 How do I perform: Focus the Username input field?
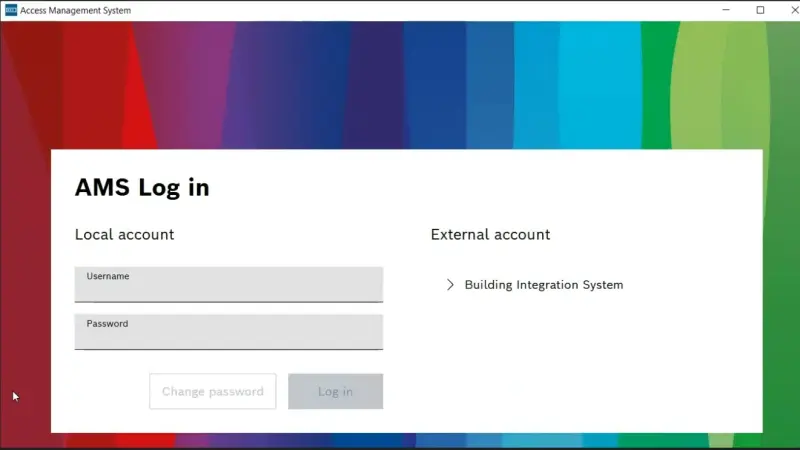point(228,290)
